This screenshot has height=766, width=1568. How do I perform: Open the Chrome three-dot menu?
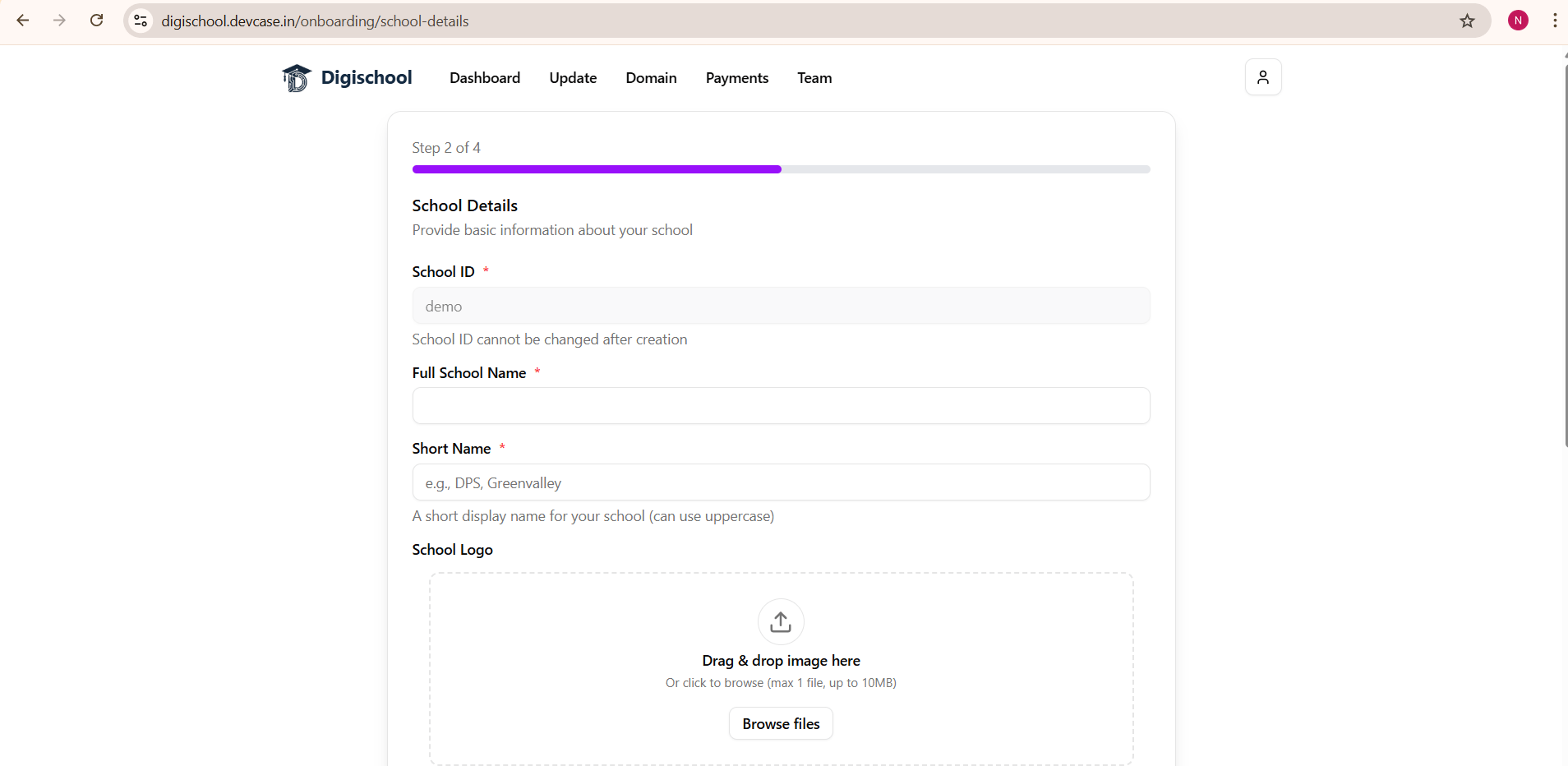(x=1554, y=21)
